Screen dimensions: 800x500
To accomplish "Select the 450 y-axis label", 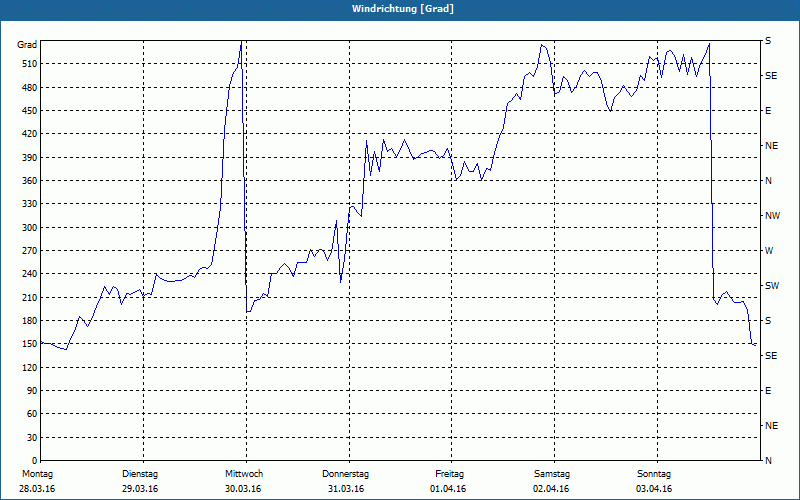I will 30,111.
